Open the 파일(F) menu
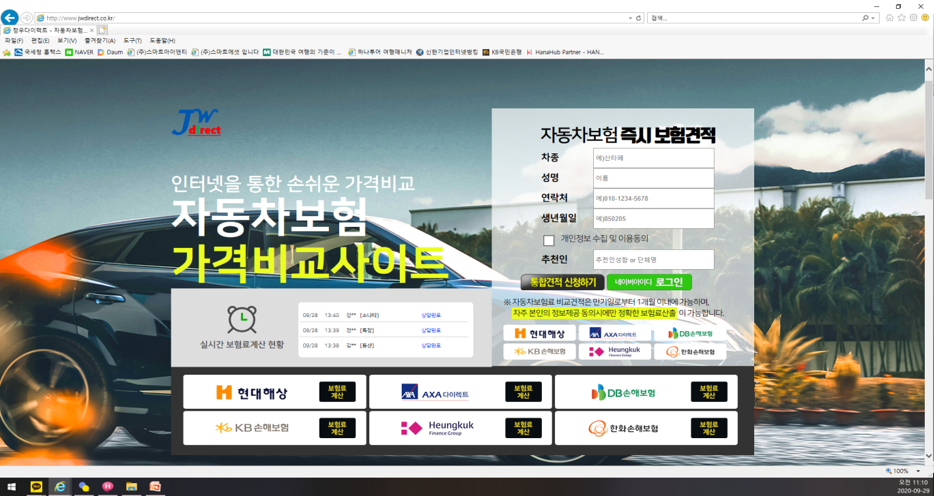Image resolution: width=934 pixels, height=496 pixels. pos(14,40)
